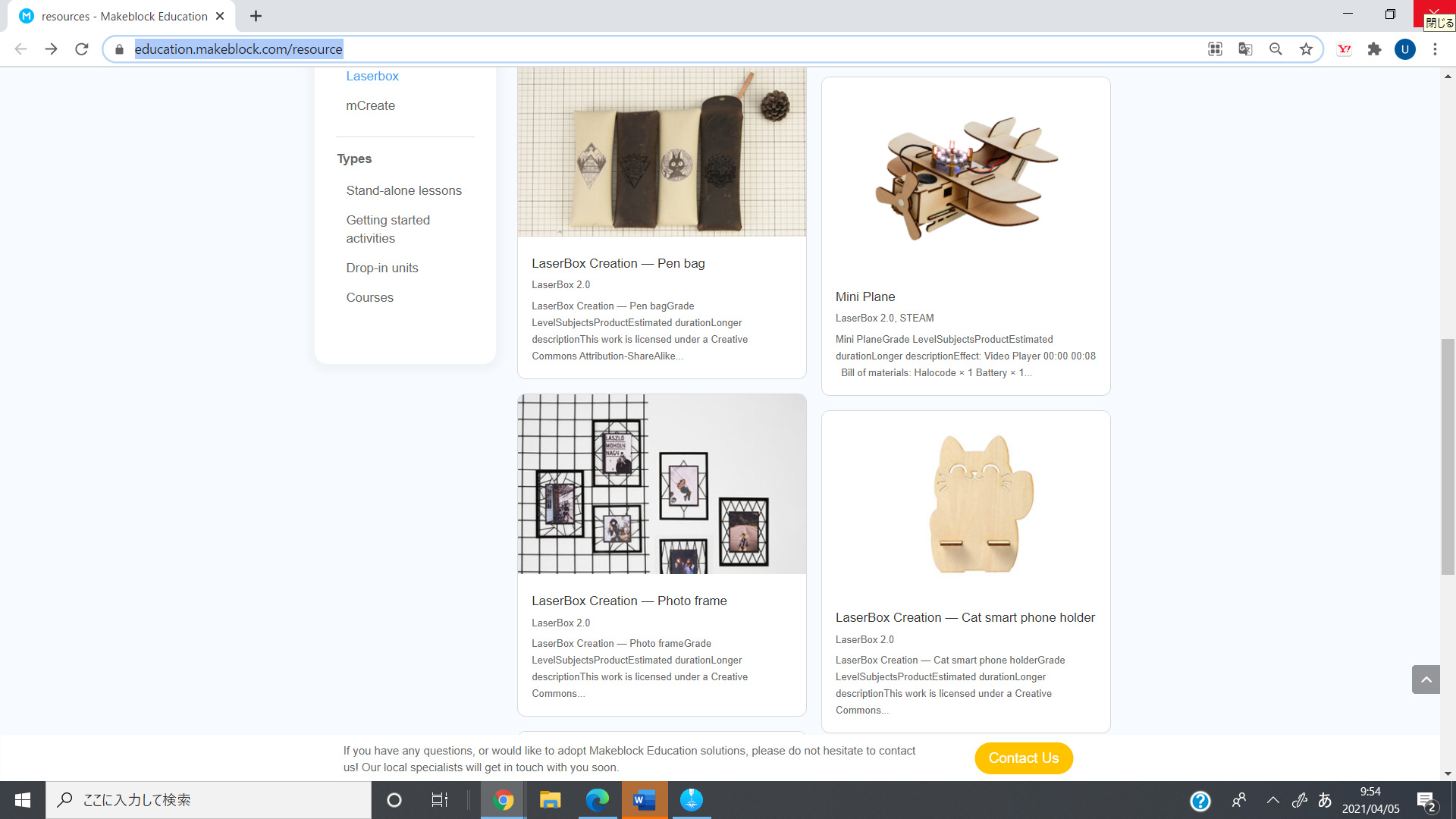
Task: Click the taskbar clock showing 9:54
Action: [1371, 800]
